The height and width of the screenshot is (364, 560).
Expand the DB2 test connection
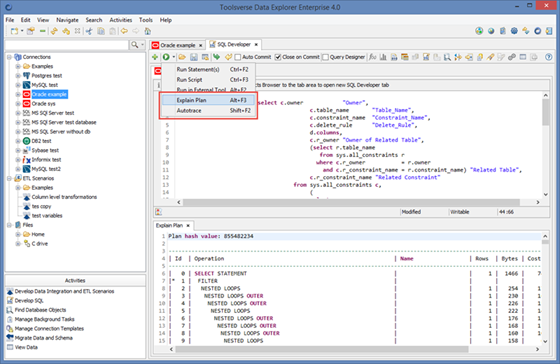[x=18, y=141]
